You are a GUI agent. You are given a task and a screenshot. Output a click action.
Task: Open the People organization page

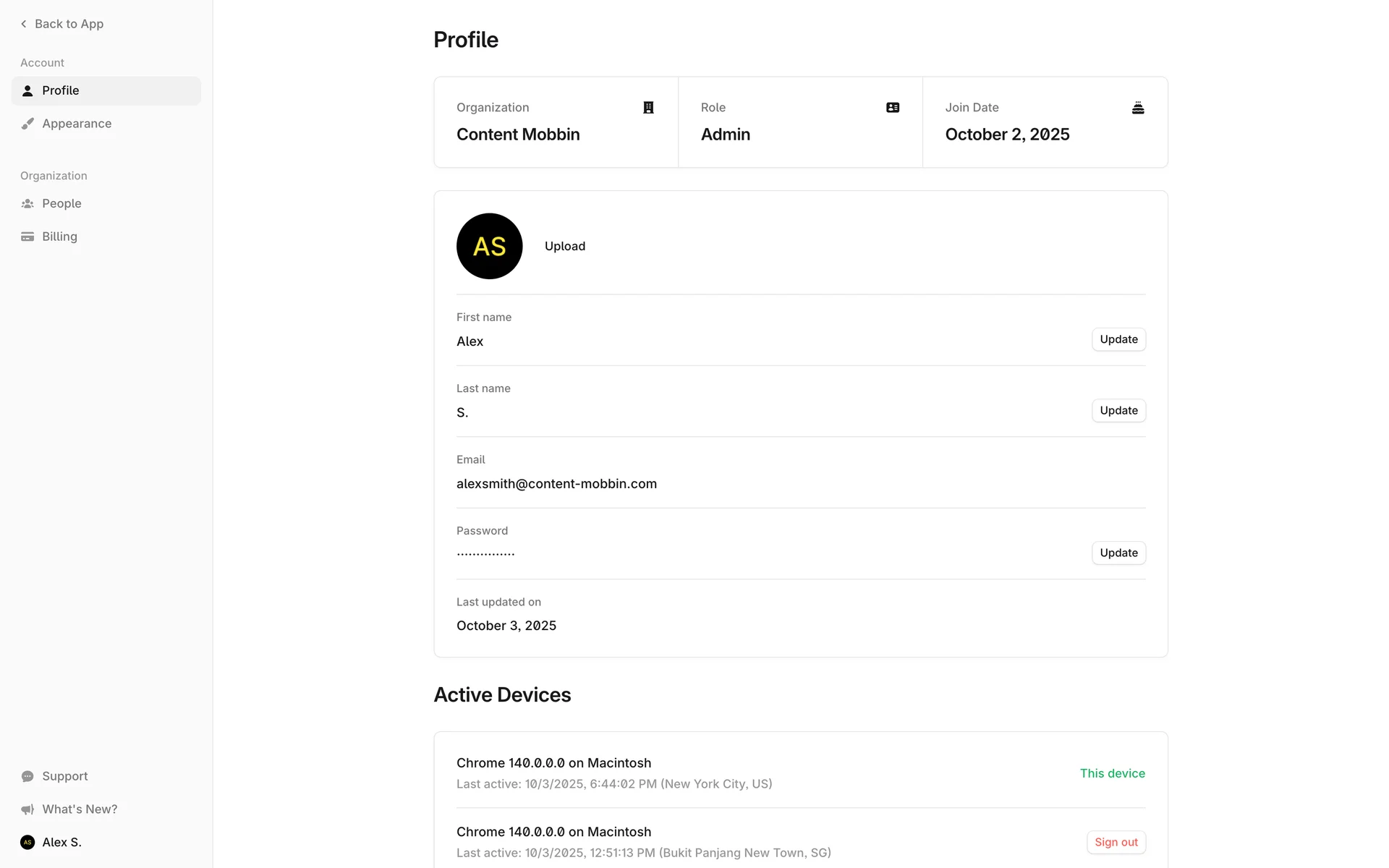[x=61, y=204]
